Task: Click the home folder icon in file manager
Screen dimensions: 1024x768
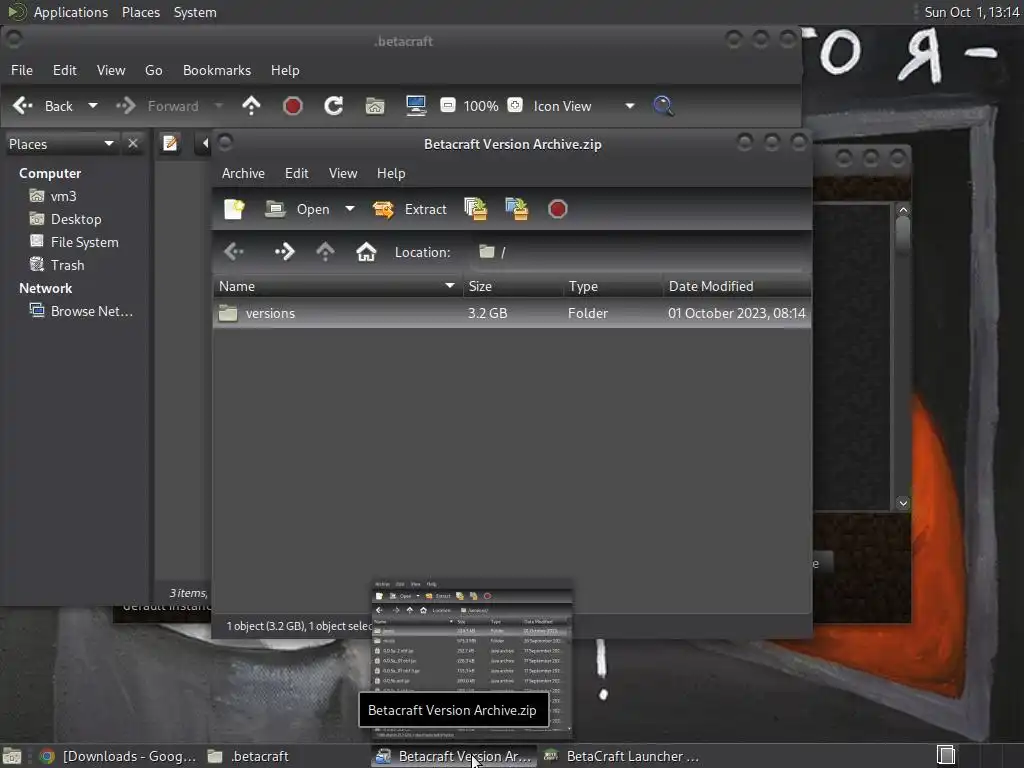Action: point(375,106)
